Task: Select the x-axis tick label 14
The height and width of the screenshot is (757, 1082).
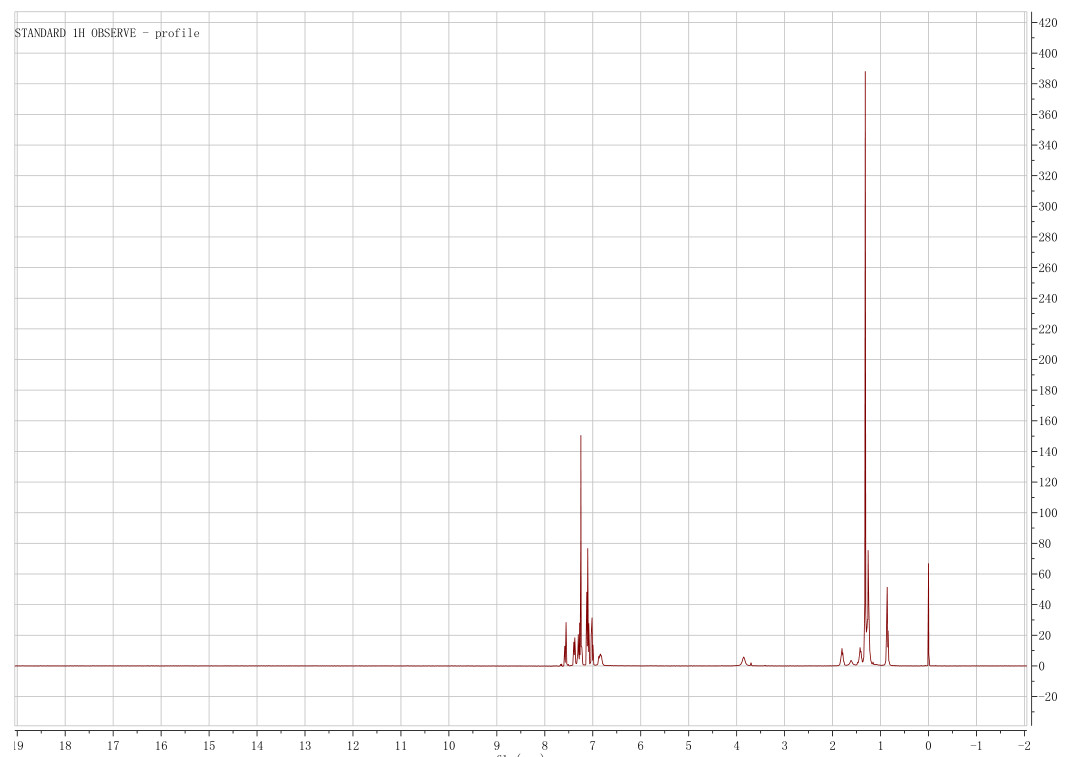Action: 257,745
